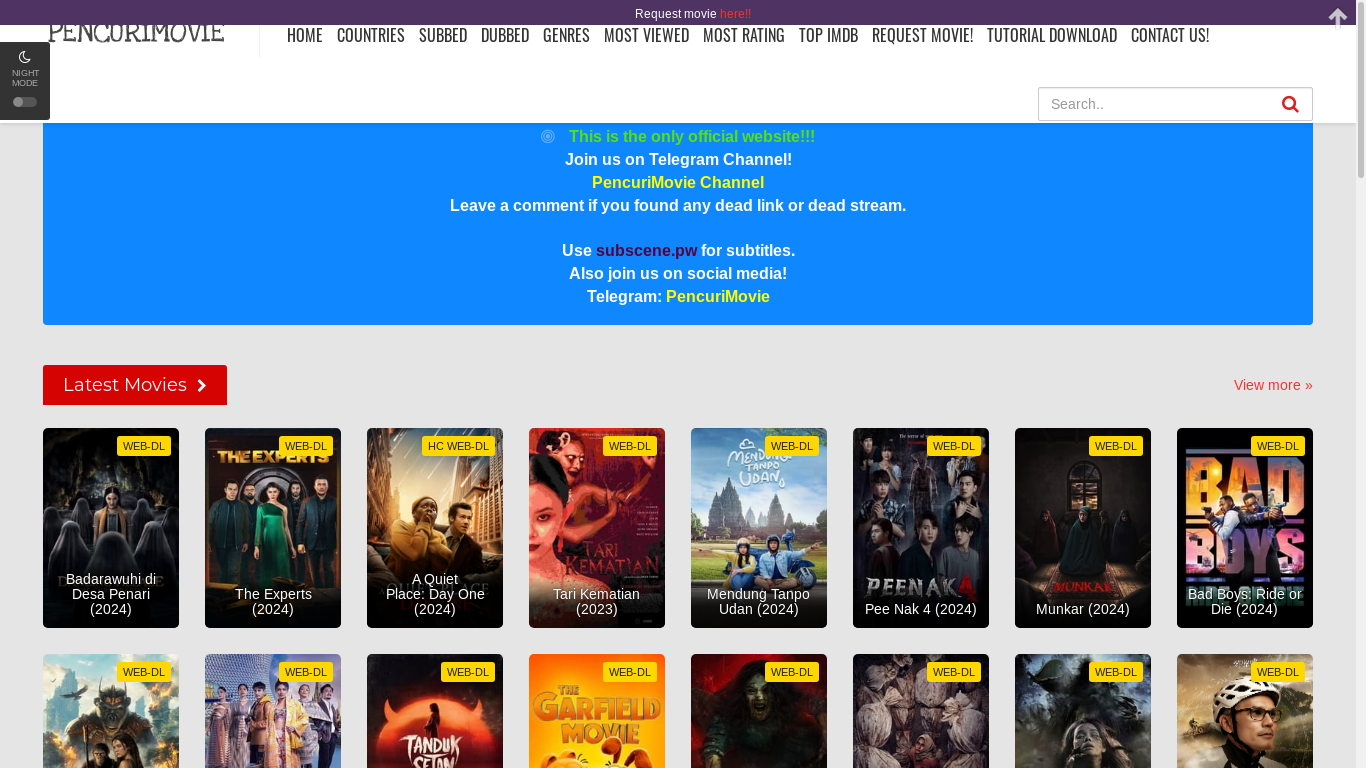Toggle the Night Mode switch
Screen dimensions: 1366x768
point(25,102)
